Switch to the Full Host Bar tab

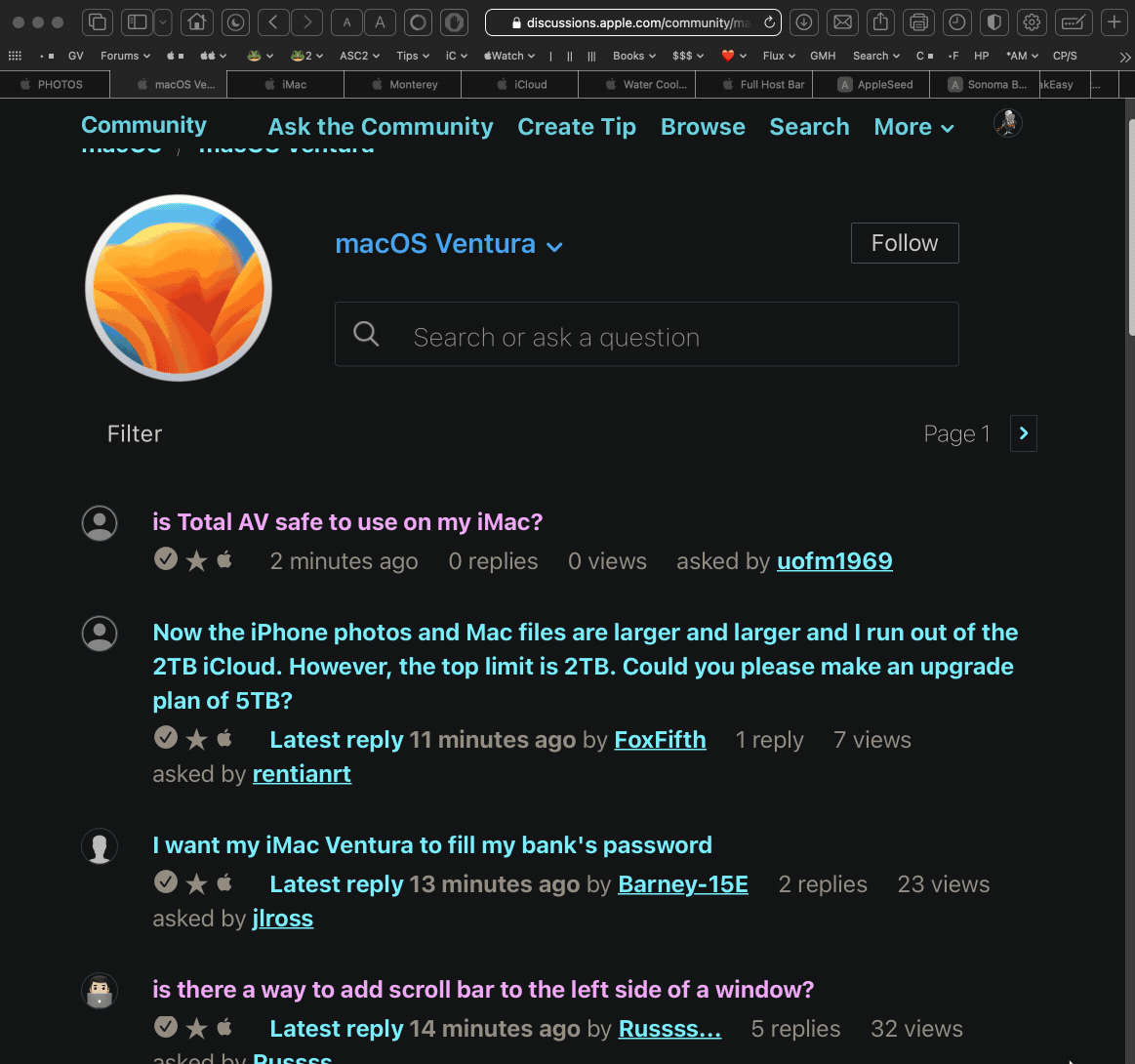(x=754, y=85)
